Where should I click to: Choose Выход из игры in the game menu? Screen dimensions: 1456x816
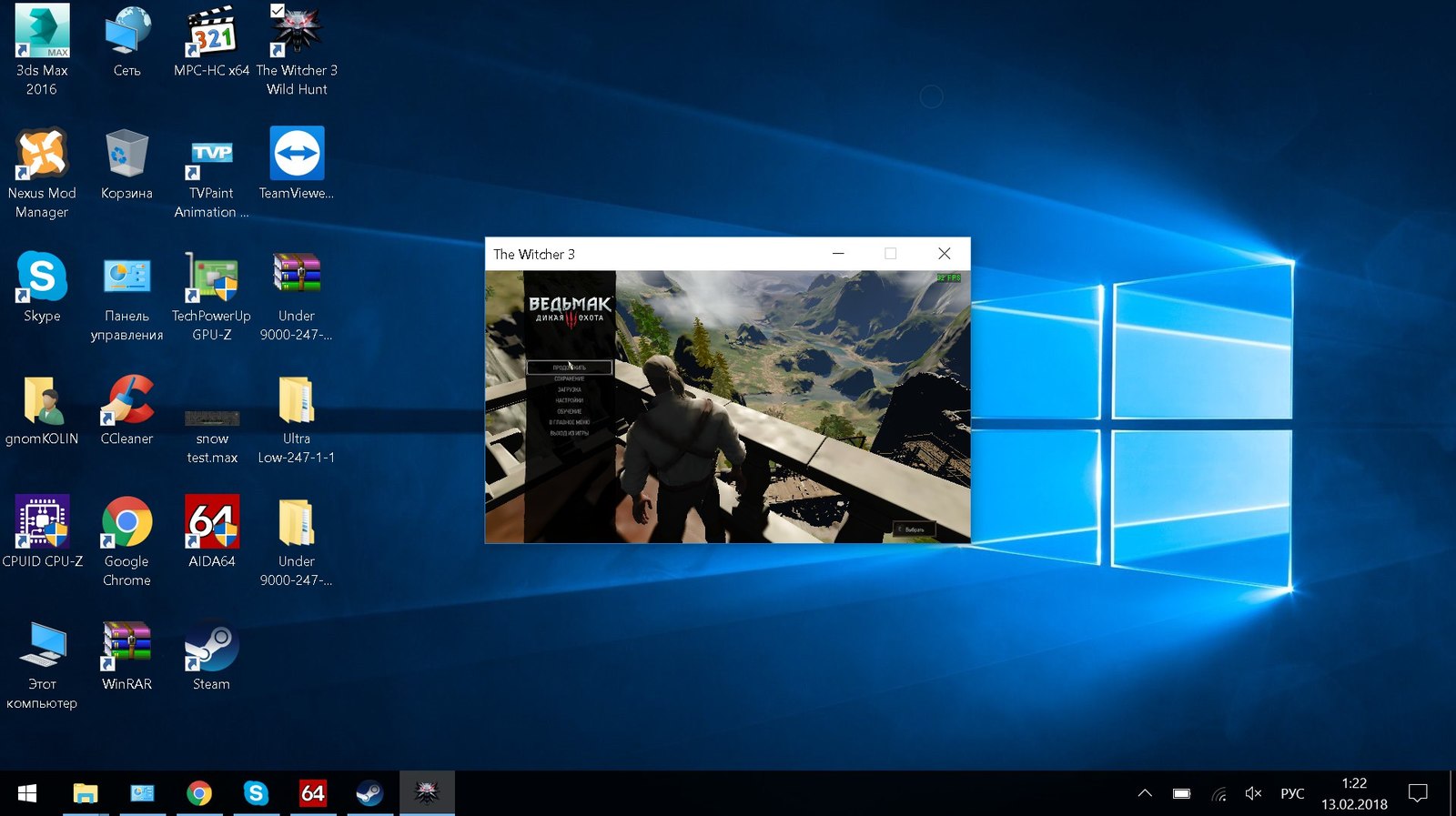coord(570,433)
